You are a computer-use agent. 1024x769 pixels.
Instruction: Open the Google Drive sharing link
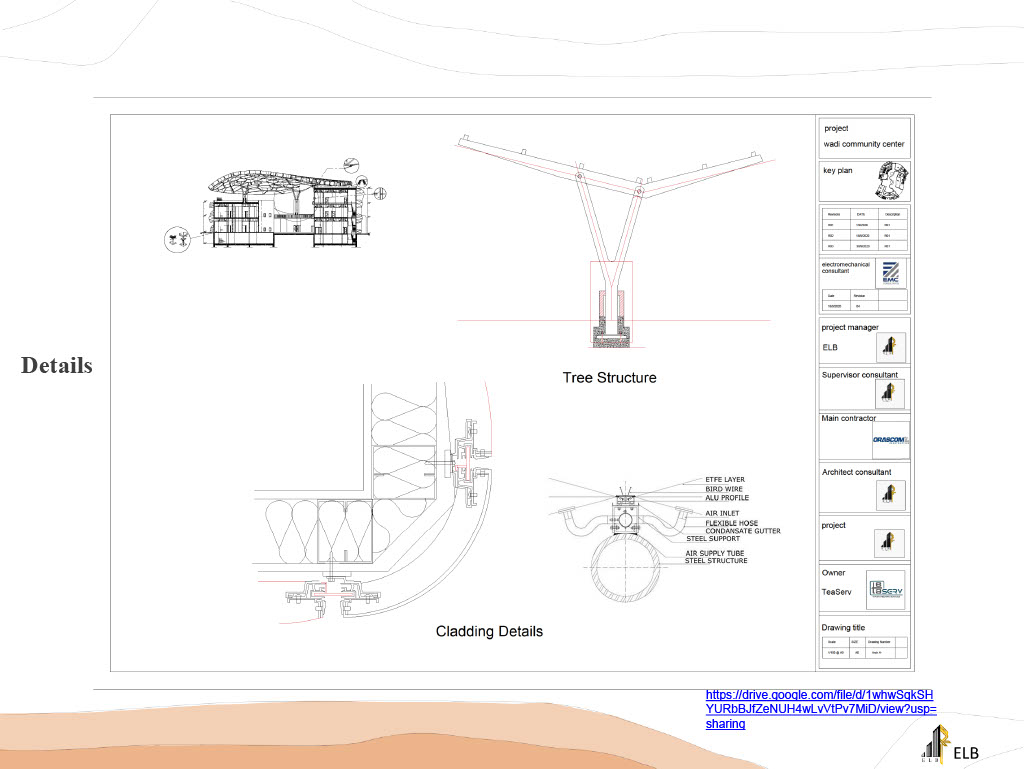820,709
